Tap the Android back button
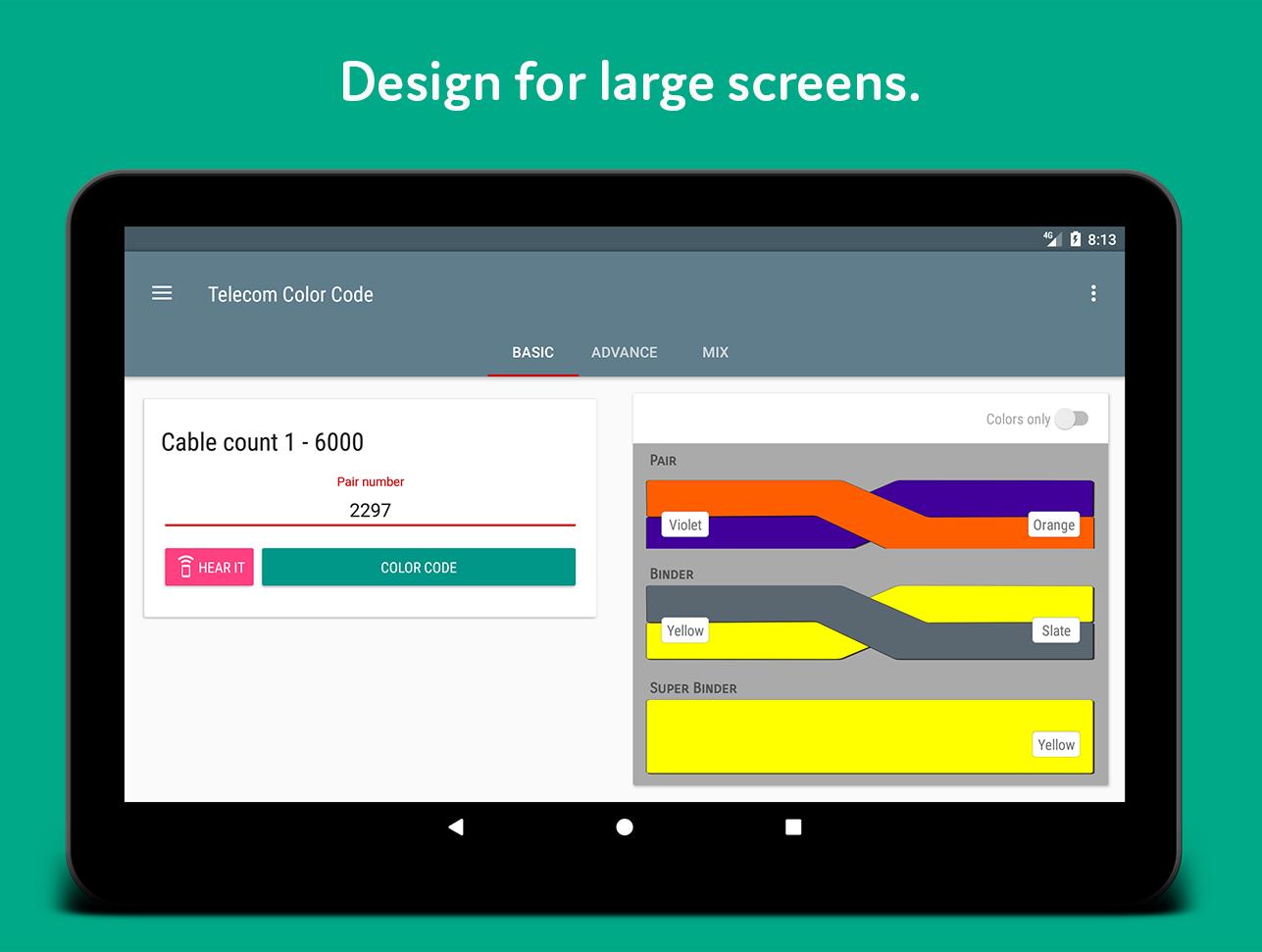This screenshot has height=952, width=1262. coord(455,827)
